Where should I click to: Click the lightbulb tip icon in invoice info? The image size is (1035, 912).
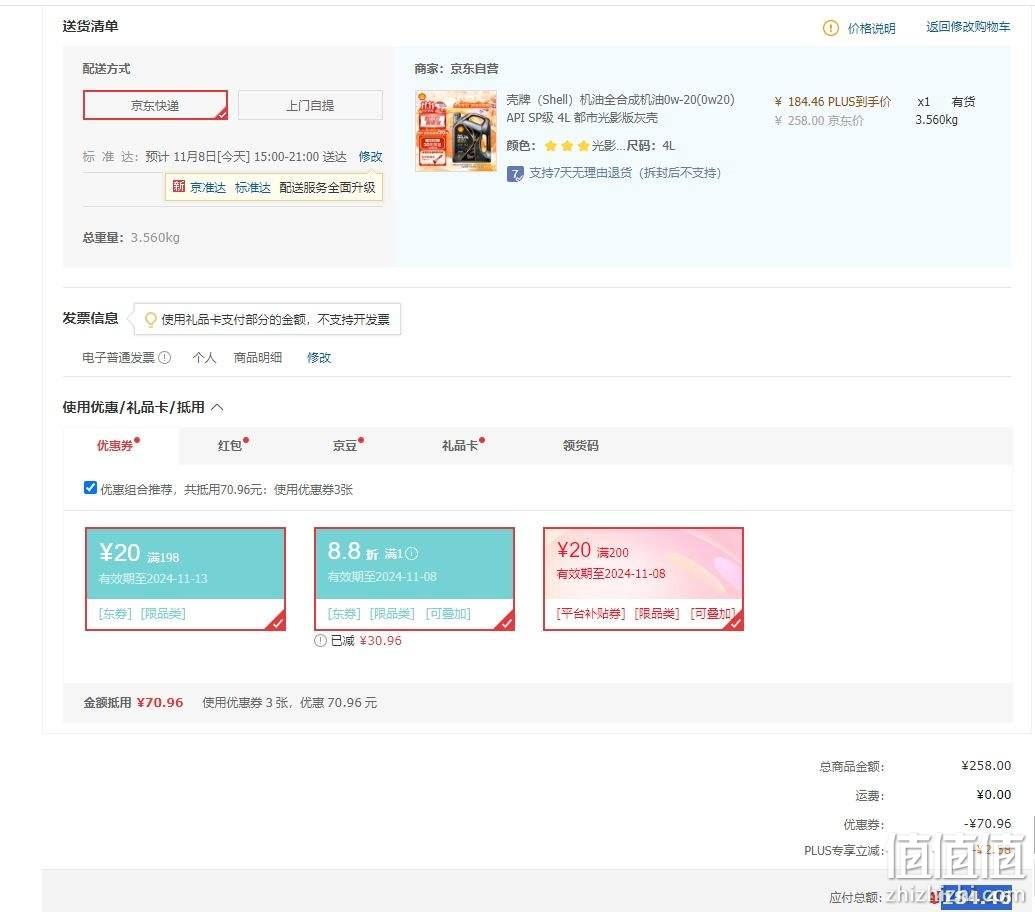tap(150, 319)
